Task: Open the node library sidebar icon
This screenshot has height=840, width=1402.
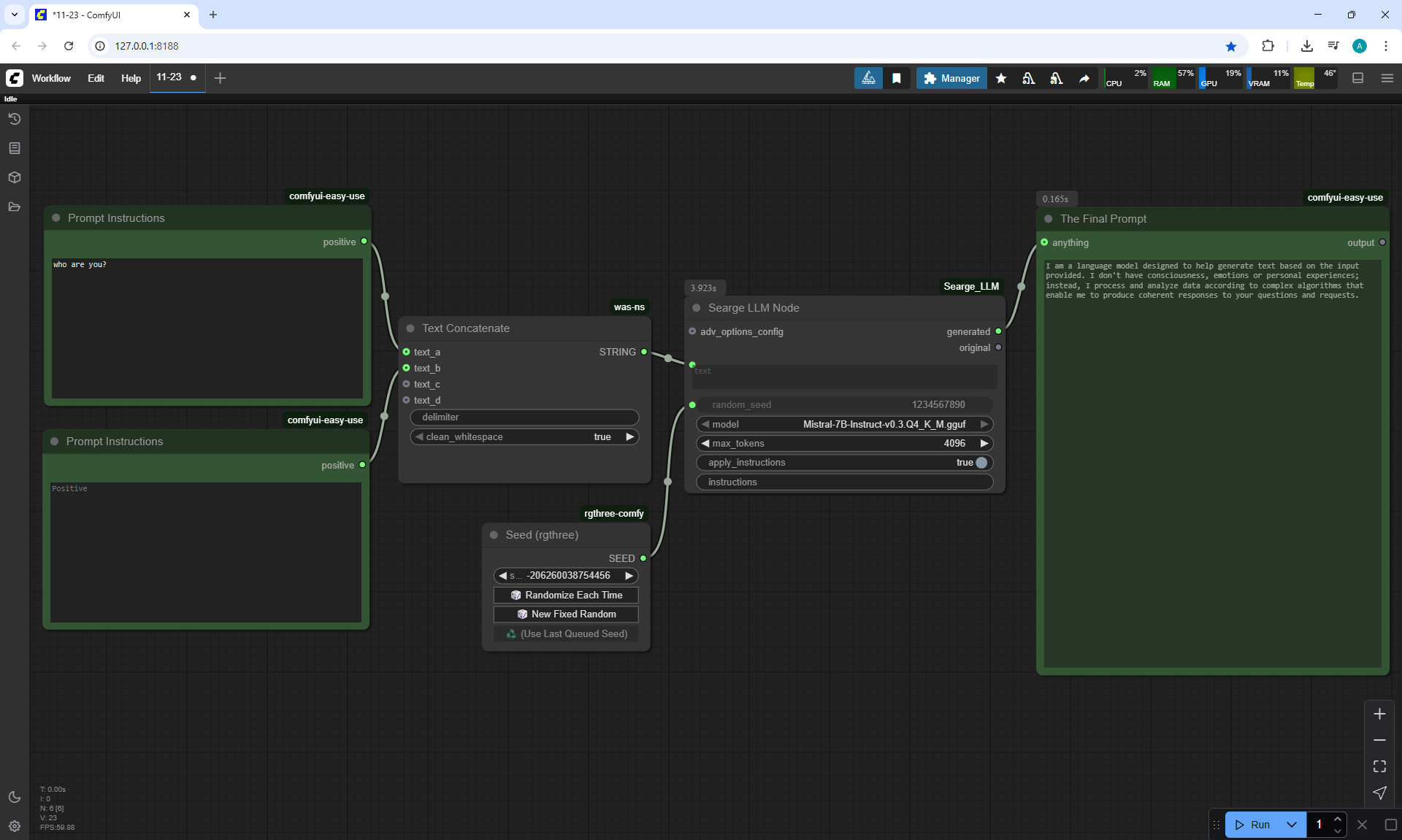Action: click(x=14, y=148)
